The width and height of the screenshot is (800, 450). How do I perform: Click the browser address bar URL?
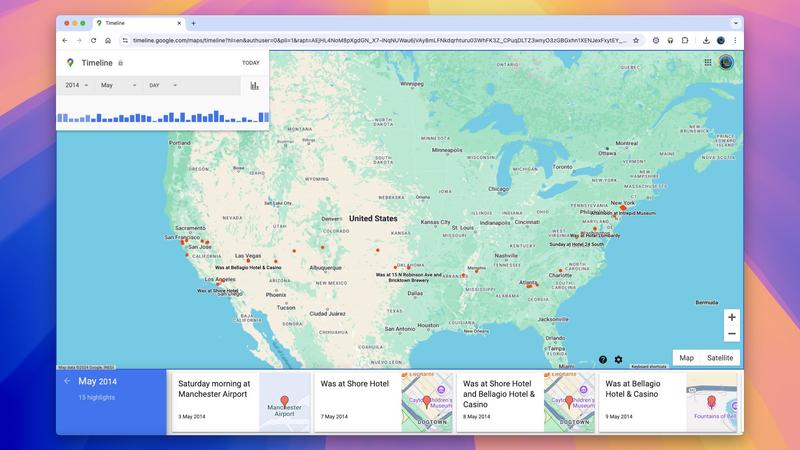[x=379, y=40]
